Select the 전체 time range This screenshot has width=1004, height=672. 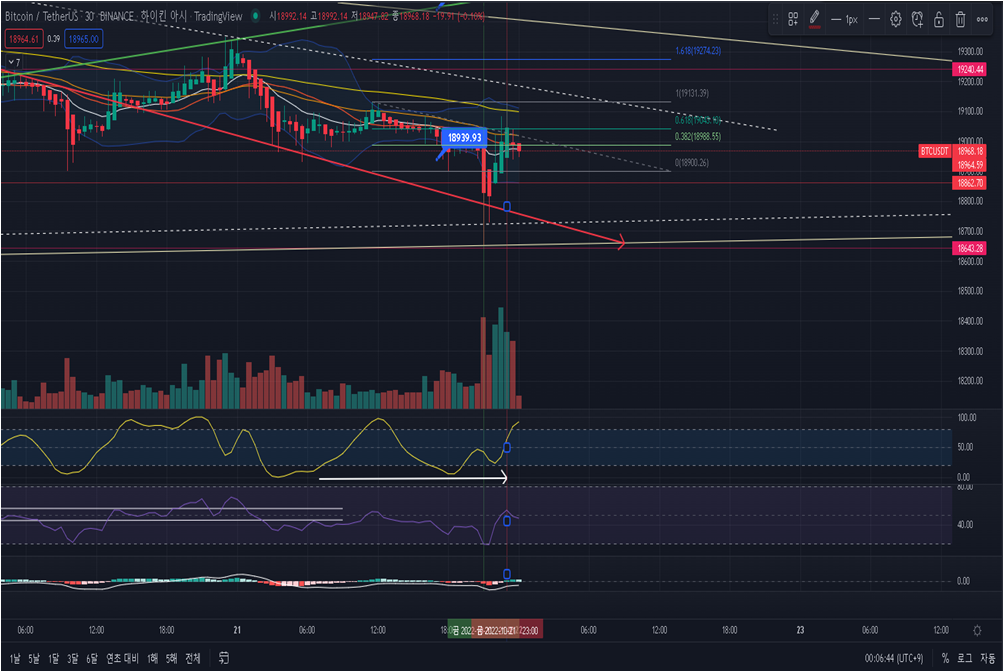click(x=193, y=659)
